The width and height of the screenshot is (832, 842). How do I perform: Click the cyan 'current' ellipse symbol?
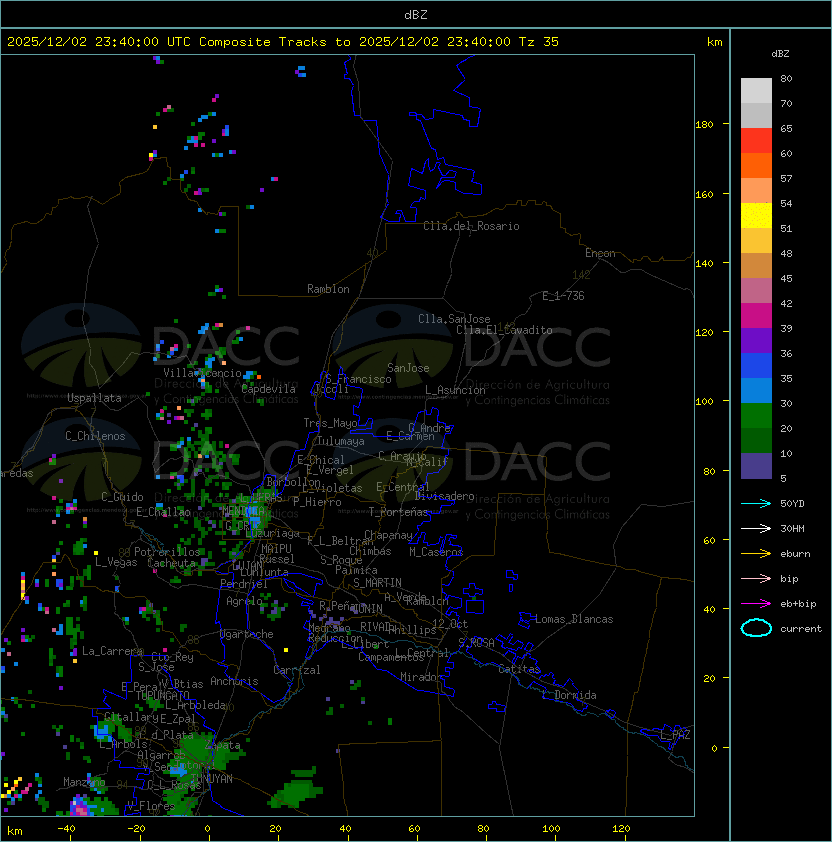[756, 628]
